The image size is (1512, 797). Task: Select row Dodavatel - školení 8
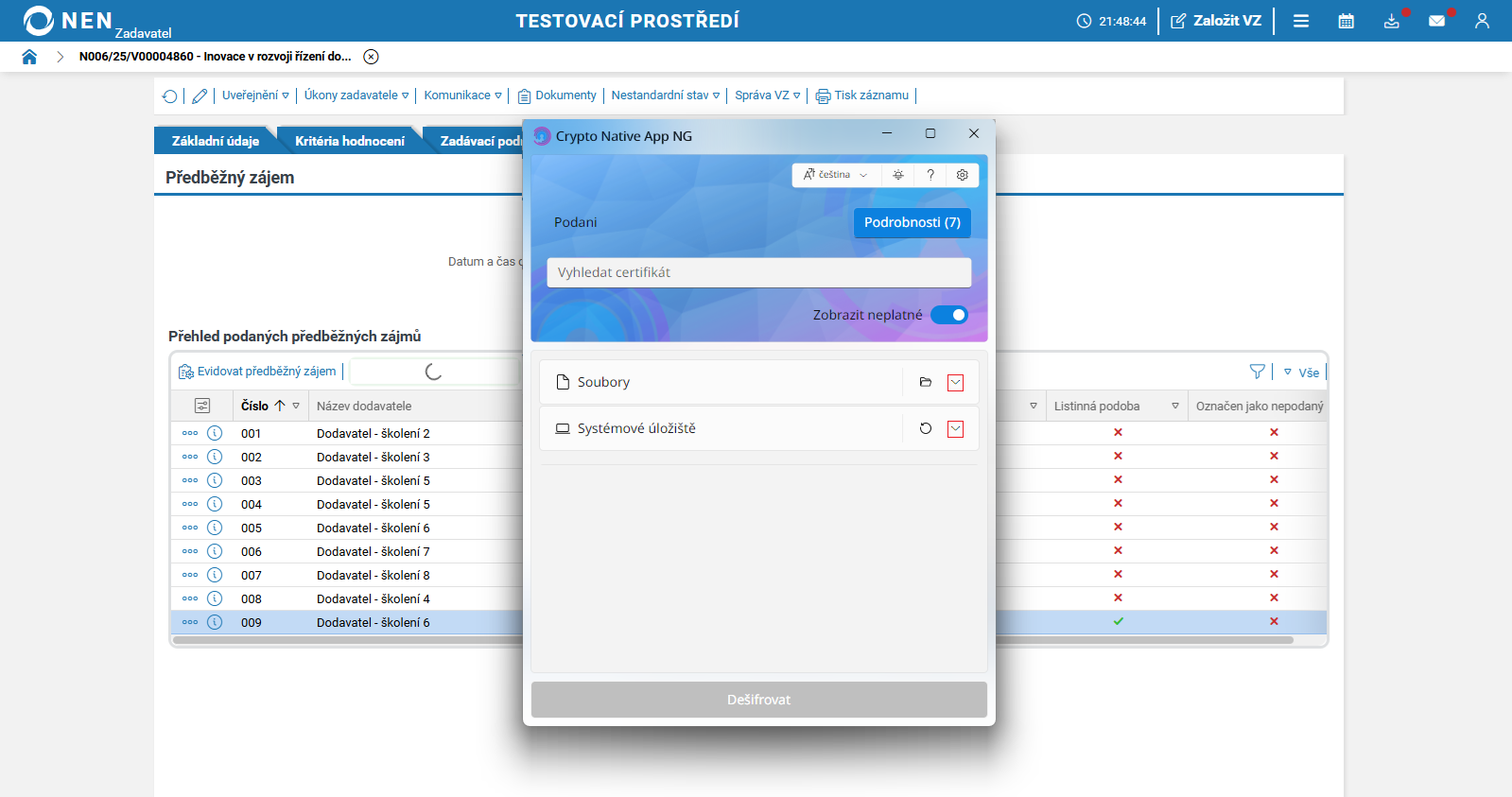point(374,575)
